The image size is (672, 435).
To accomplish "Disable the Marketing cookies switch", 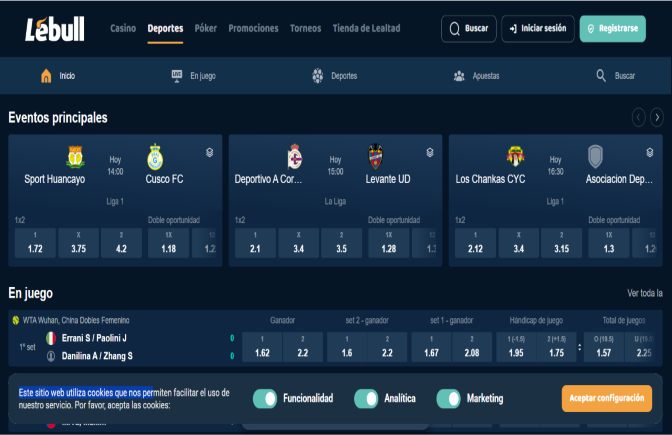I will click(x=448, y=399).
